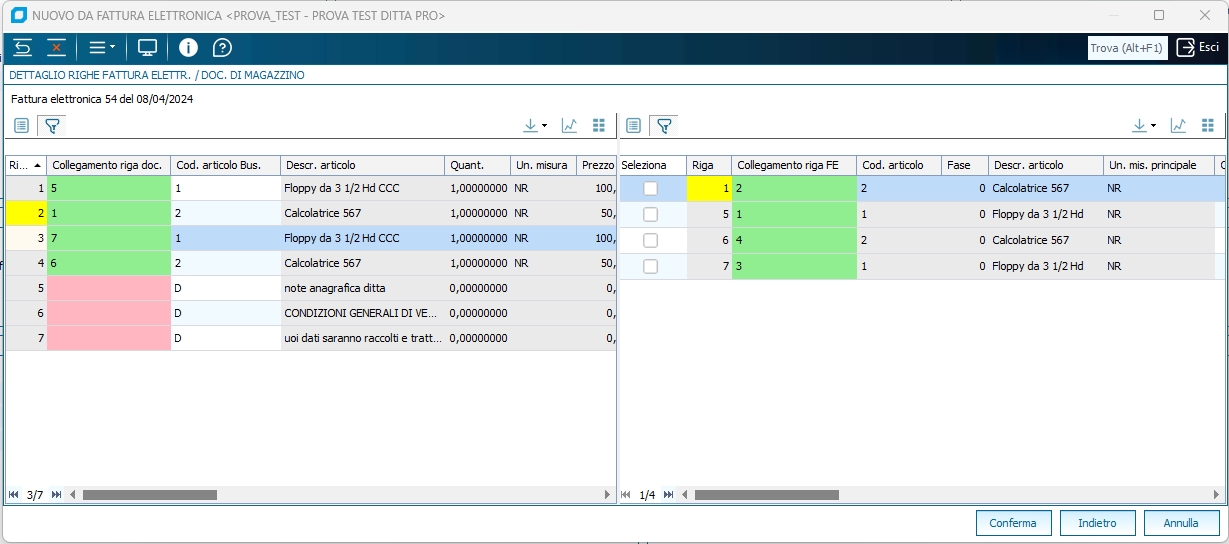Sort by the Ri... column header in left grid

[x=25, y=165]
